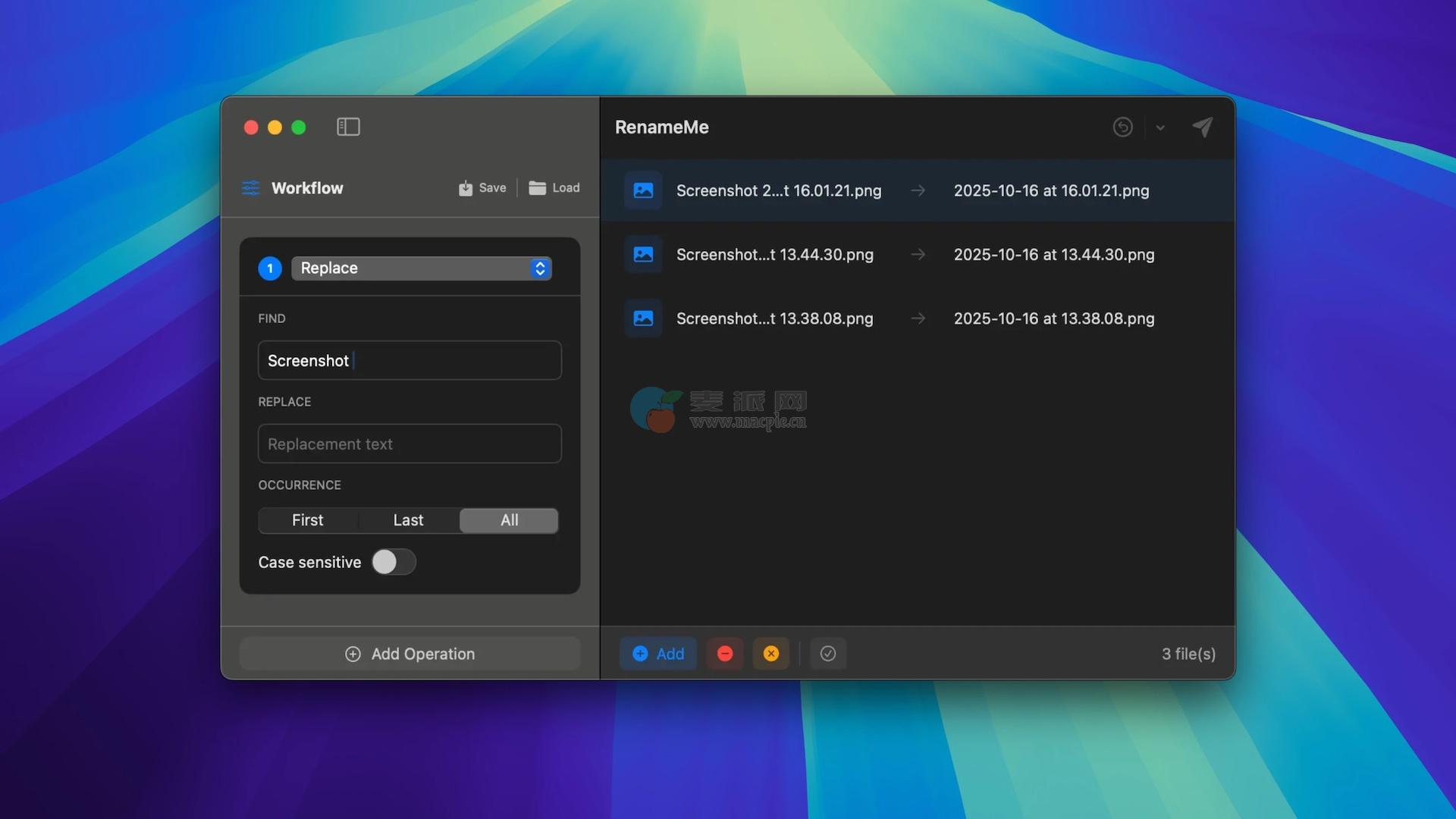Toggle the Case sensitive switch
This screenshot has height=819, width=1456.
click(x=393, y=562)
